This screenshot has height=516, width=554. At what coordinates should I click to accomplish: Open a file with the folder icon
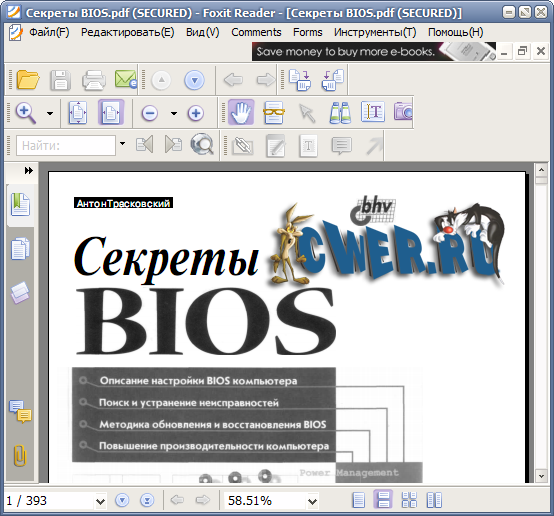(28, 80)
